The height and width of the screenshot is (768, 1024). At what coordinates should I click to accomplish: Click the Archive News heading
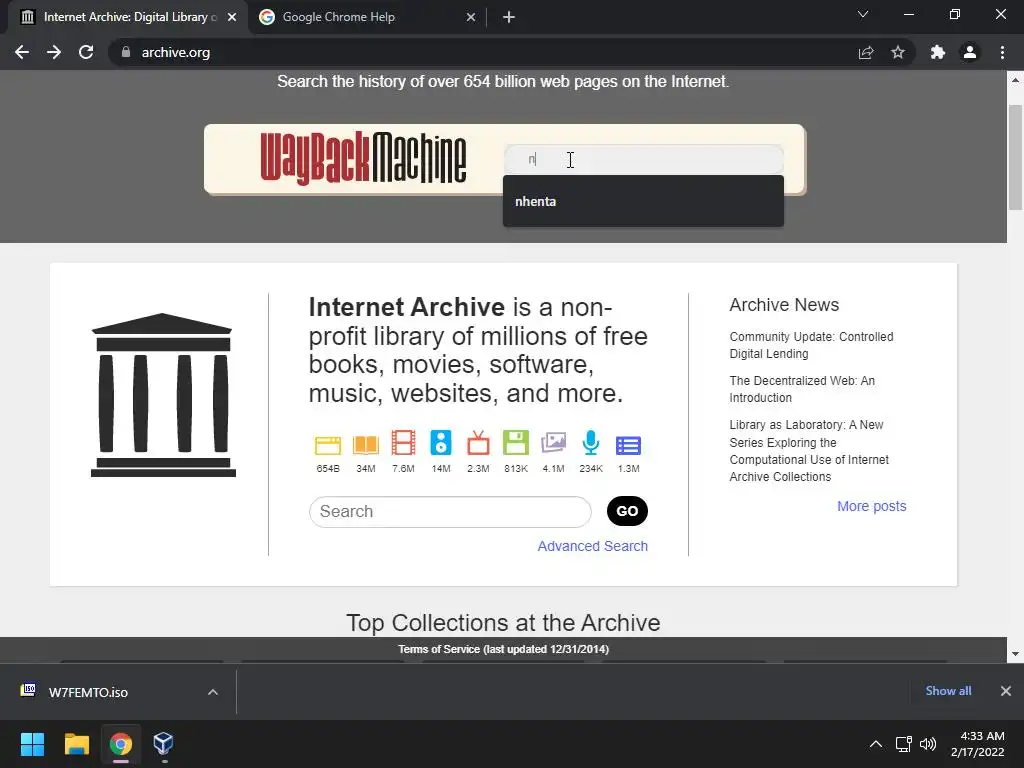click(784, 305)
